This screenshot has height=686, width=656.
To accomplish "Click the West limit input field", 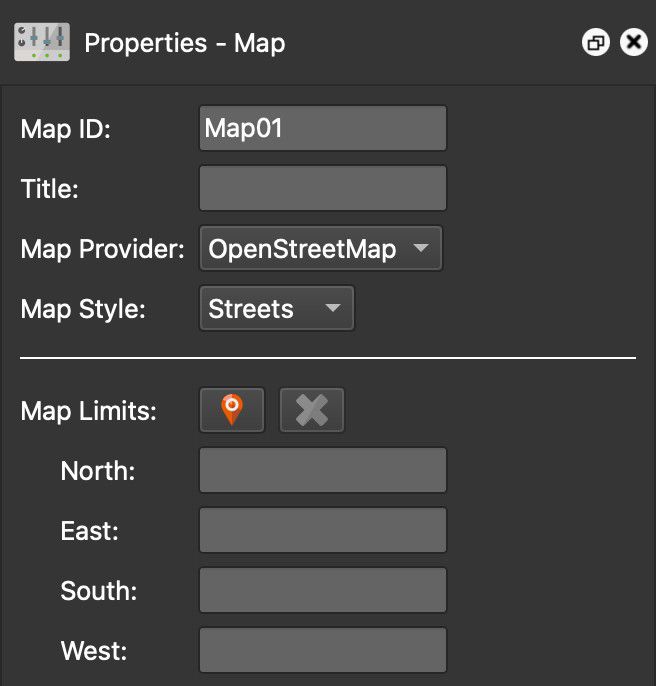I will 323,650.
